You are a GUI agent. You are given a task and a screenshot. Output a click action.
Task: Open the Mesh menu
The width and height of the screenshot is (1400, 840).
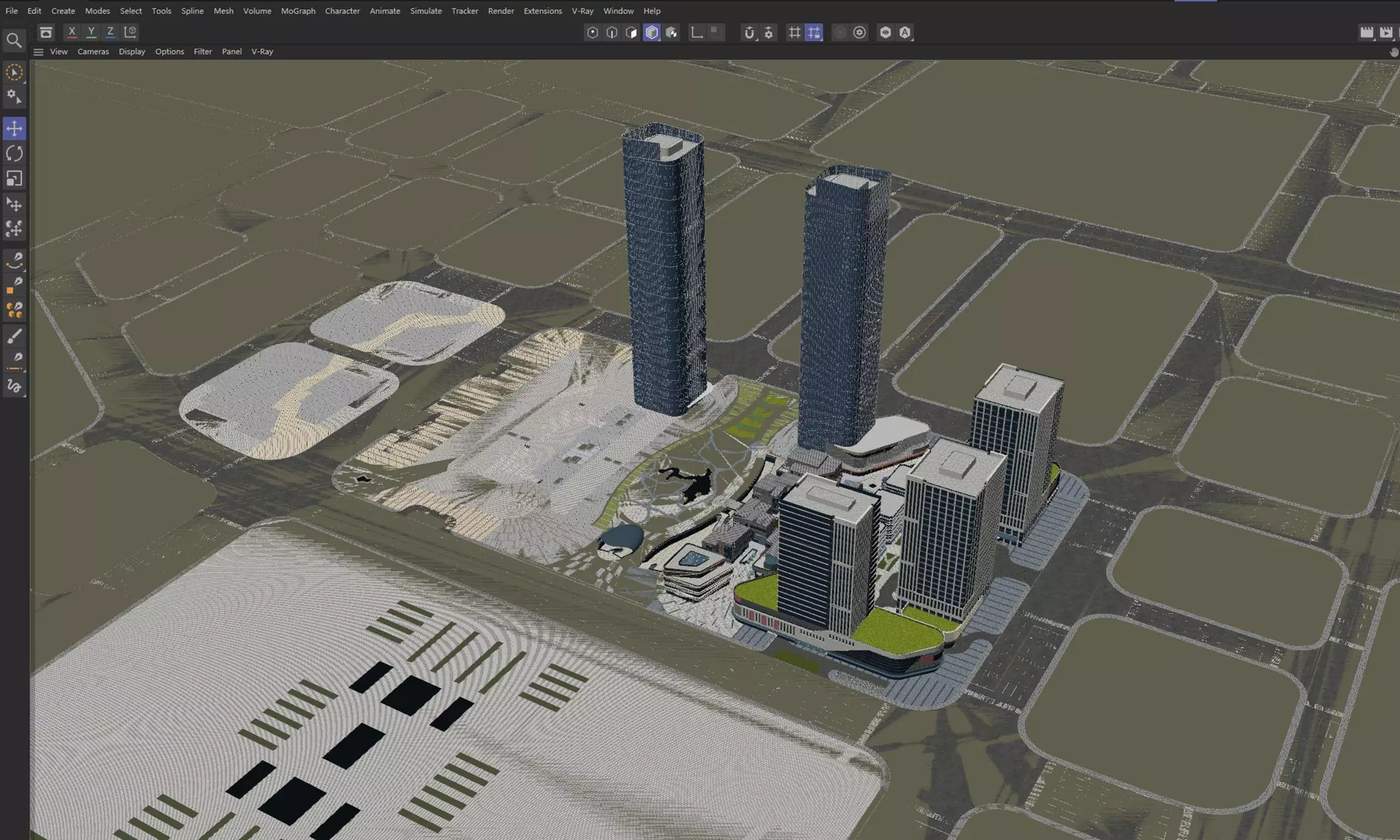223,11
